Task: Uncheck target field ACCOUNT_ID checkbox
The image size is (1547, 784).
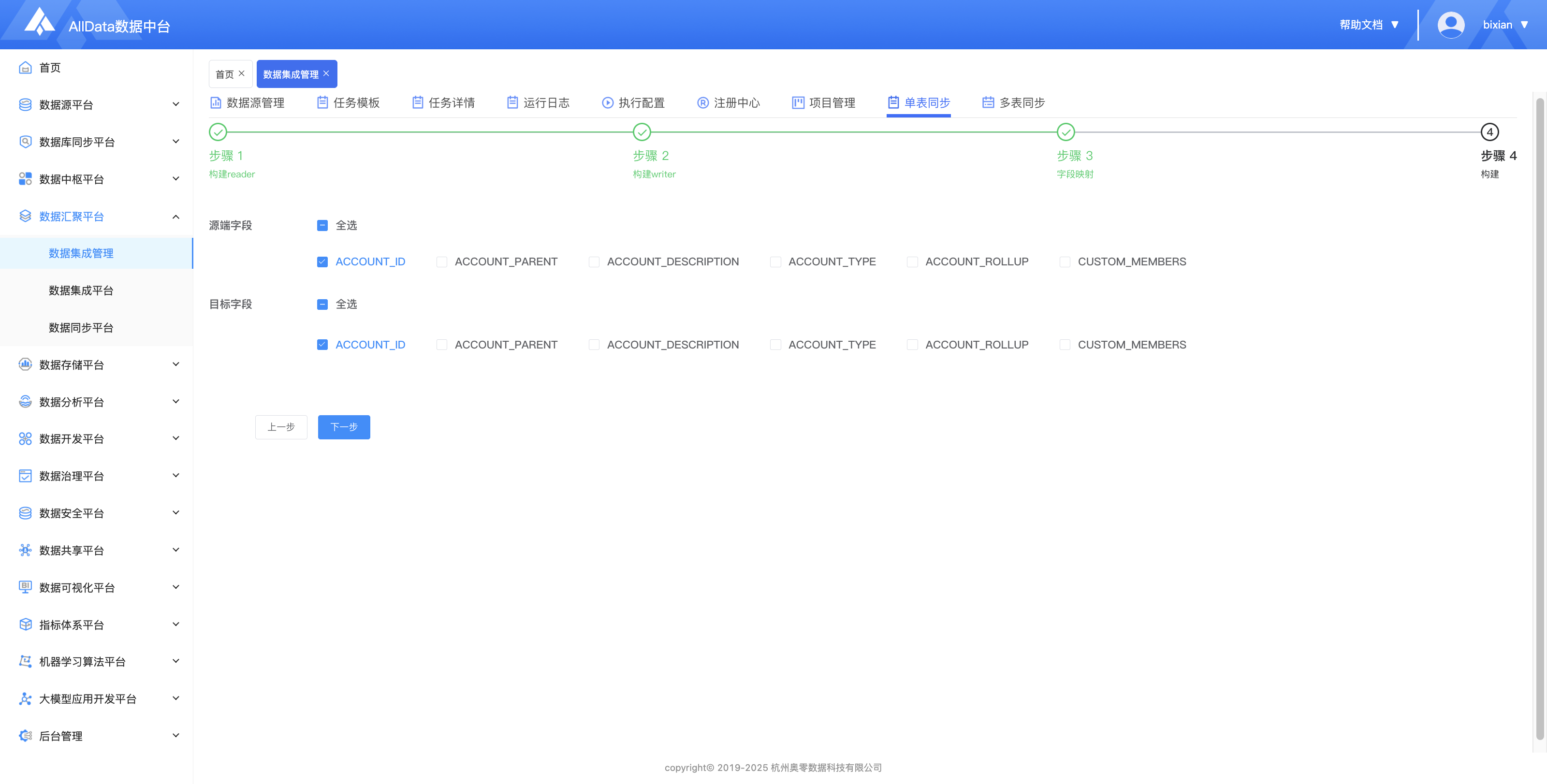Action: tap(322, 345)
